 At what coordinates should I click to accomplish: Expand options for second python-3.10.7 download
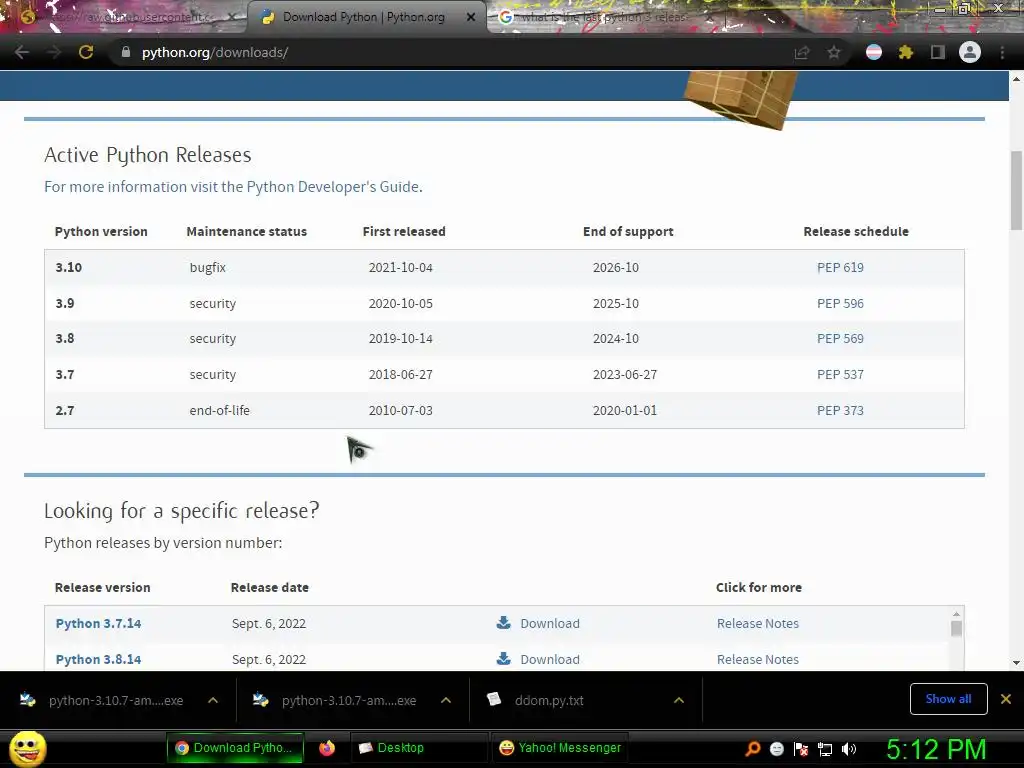[x=446, y=700]
